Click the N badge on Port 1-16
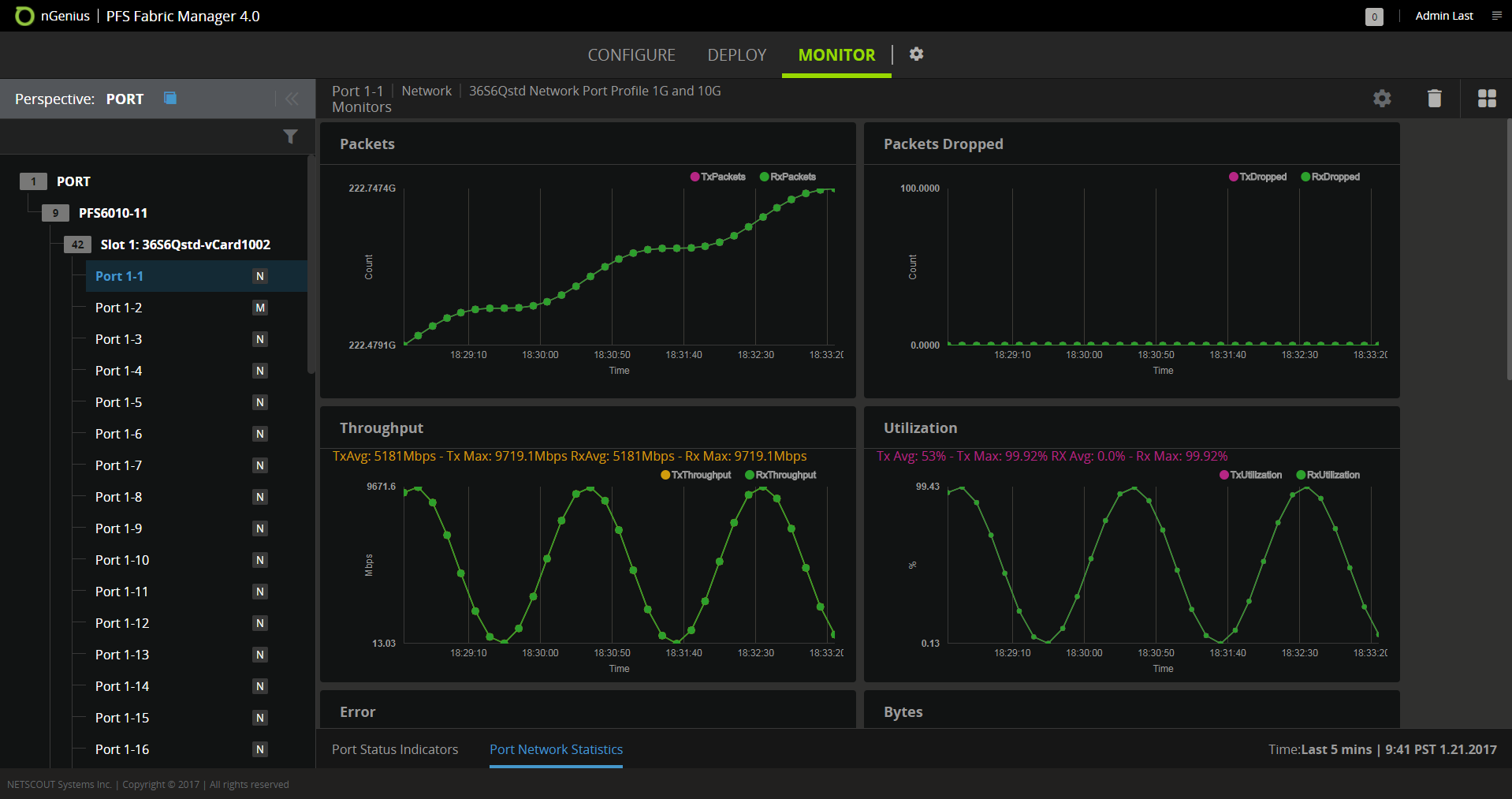This screenshot has height=799, width=1512. (x=260, y=749)
